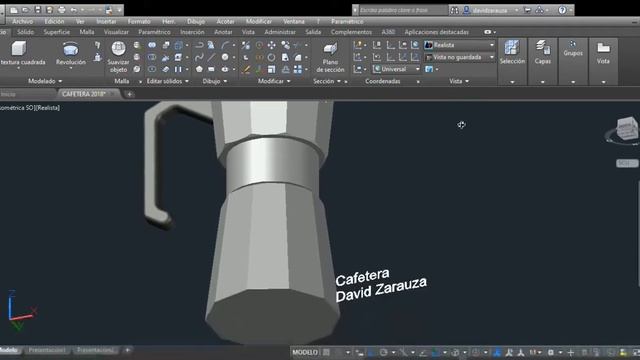Toggle the ribbon minimize button after Aplicaciones destacadas
This screenshot has width=640, height=360.
(x=489, y=32)
